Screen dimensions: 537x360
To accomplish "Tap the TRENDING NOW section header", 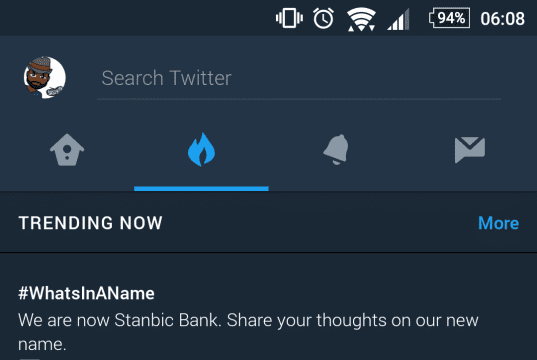I will click(90, 223).
